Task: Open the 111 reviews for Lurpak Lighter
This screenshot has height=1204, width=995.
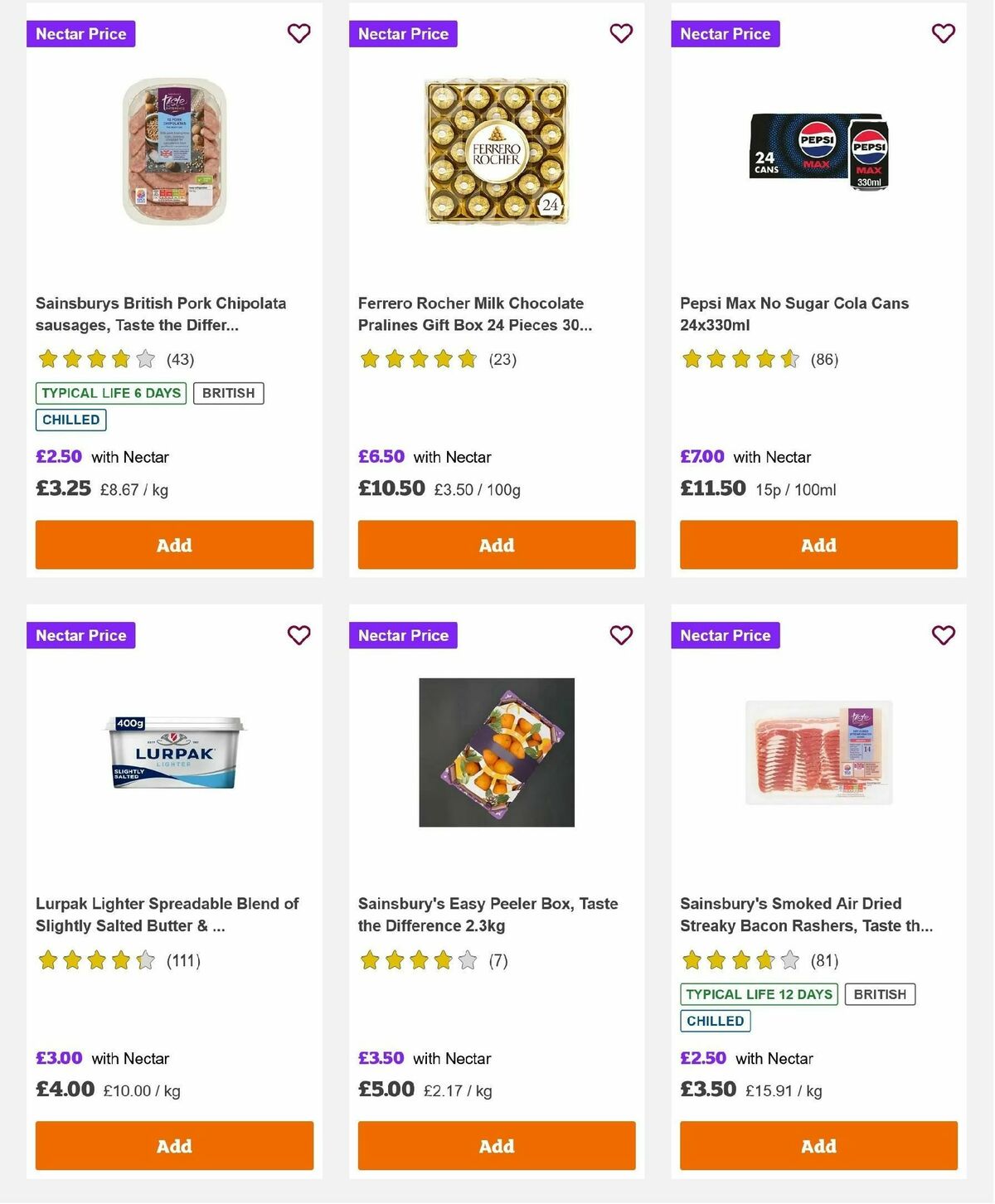Action: 186,961
